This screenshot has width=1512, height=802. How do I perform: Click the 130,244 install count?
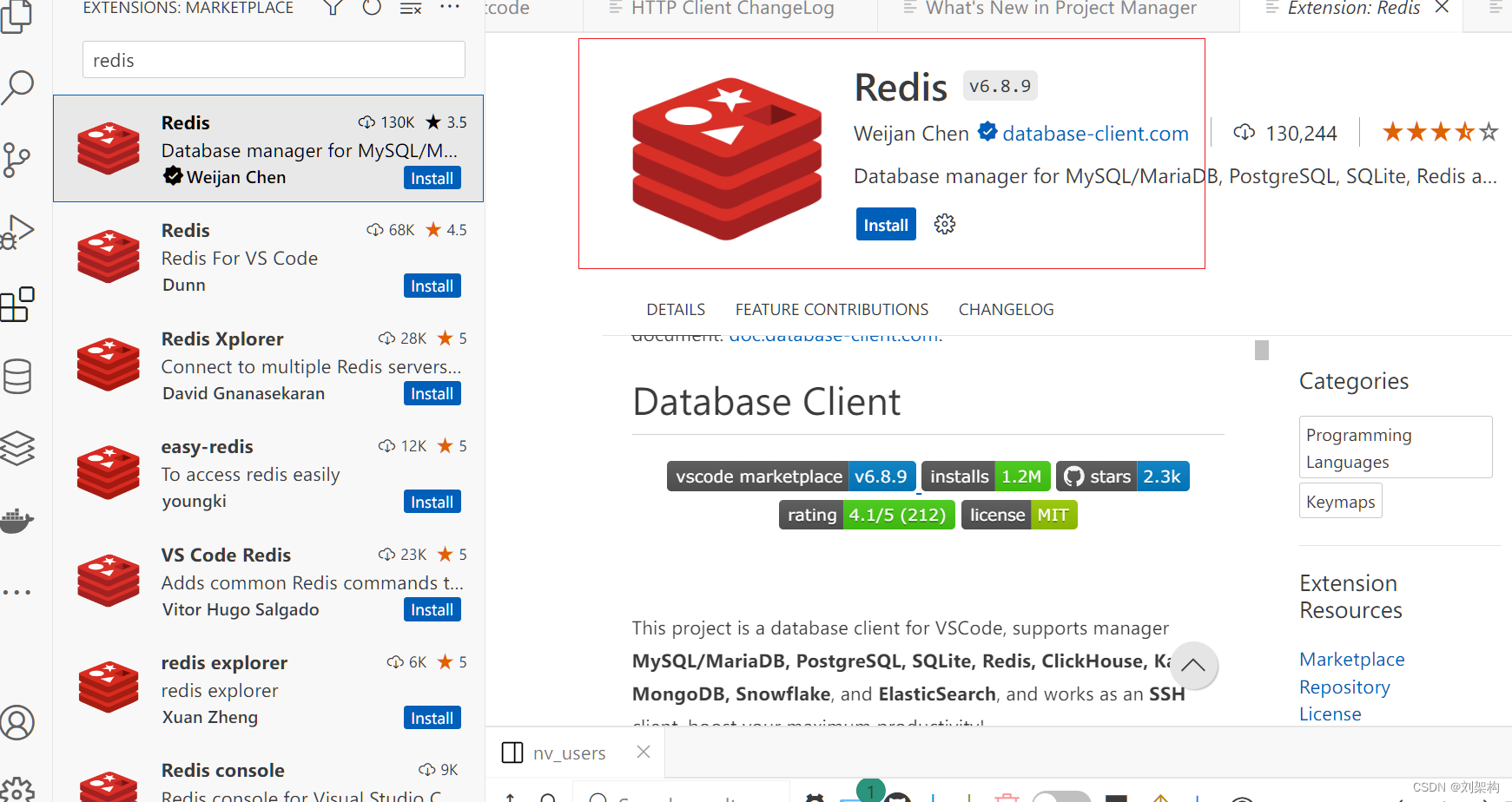(x=1285, y=133)
